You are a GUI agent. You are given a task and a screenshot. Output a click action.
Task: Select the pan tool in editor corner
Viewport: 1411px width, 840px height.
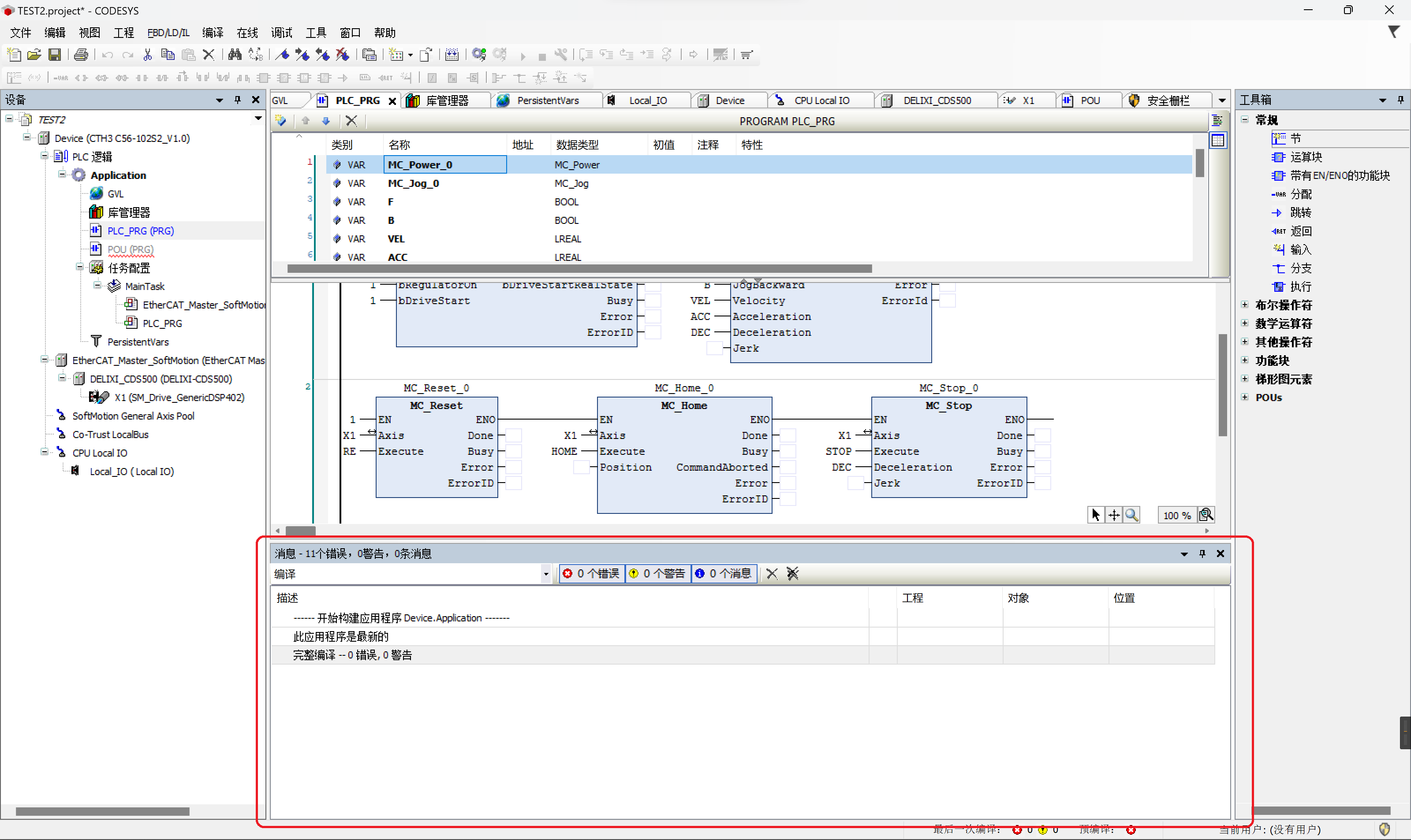click(x=1114, y=515)
